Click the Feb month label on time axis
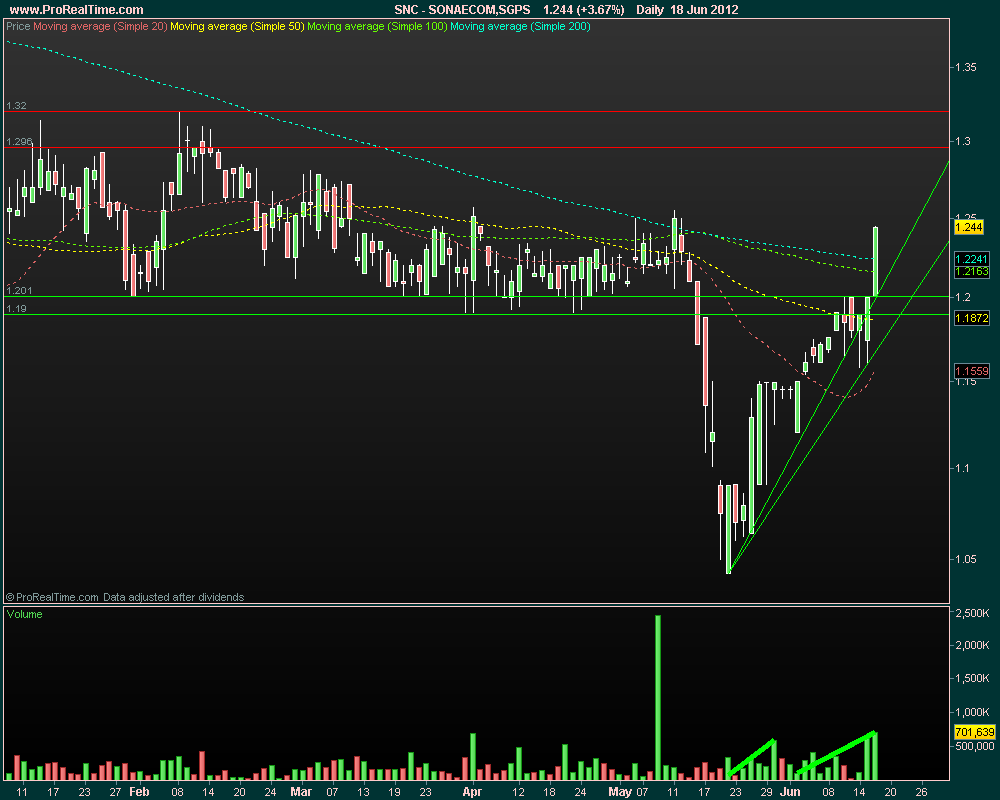This screenshot has height=800, width=1000. [x=139, y=792]
